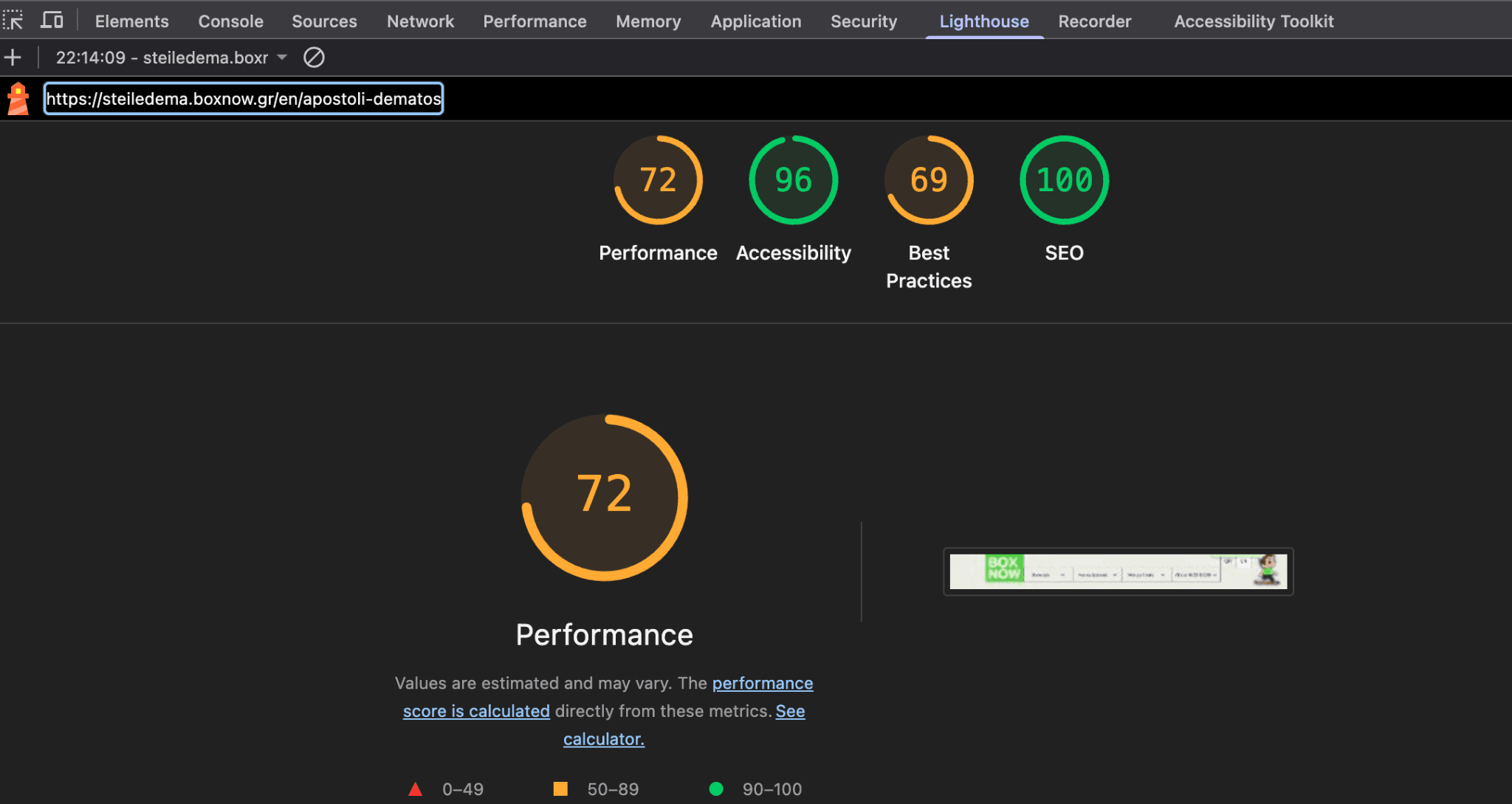Open the Memory tab
Image resolution: width=1512 pixels, height=804 pixels.
pos(648,21)
